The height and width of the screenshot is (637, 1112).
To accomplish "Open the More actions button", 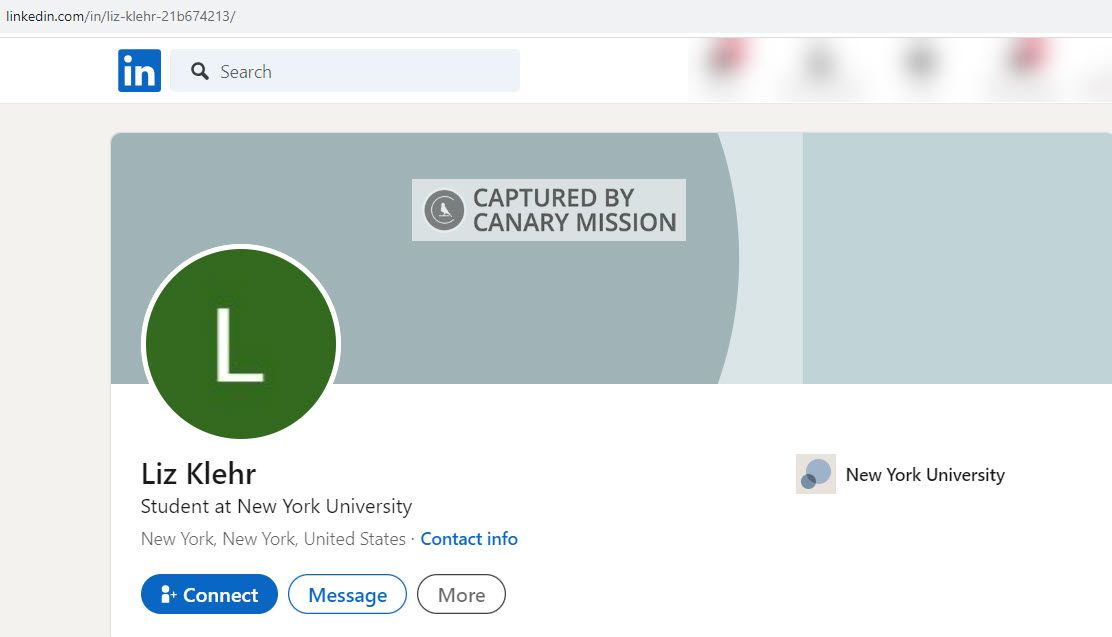I will pyautogui.click(x=461, y=594).
